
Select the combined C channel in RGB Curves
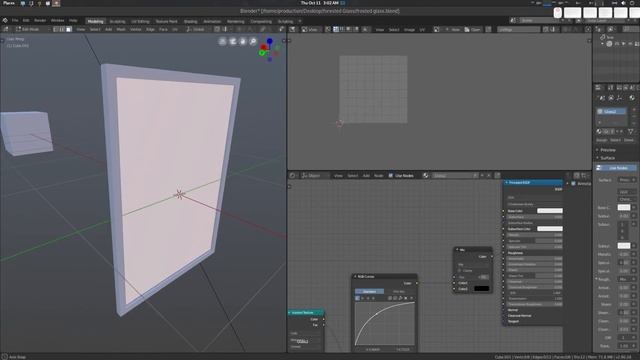[x=358, y=298]
